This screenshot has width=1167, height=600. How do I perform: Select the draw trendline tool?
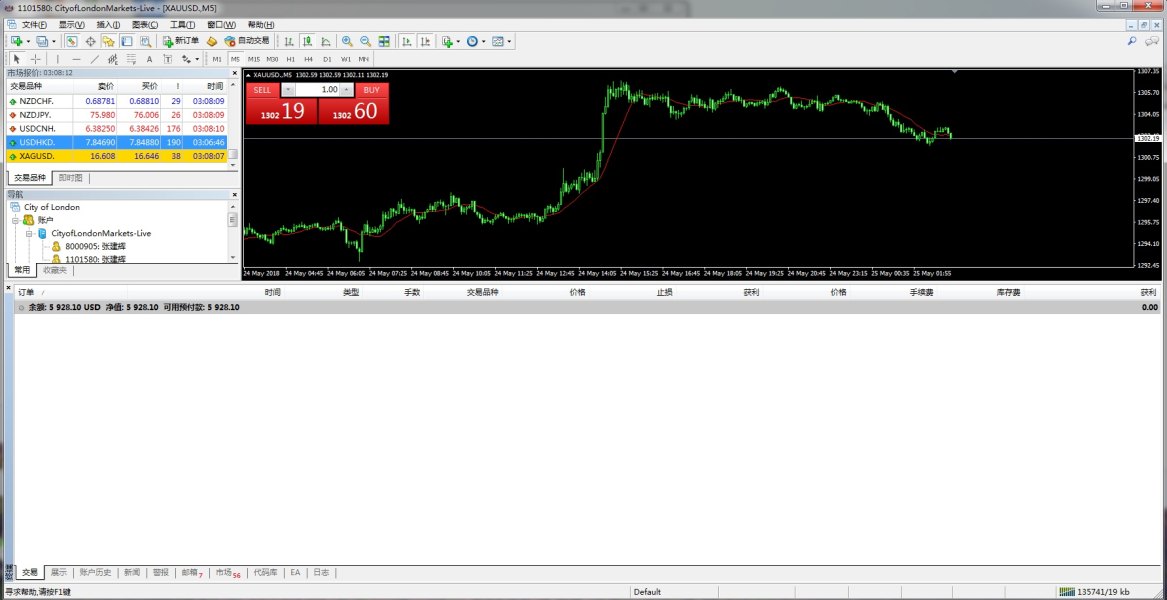pyautogui.click(x=95, y=59)
